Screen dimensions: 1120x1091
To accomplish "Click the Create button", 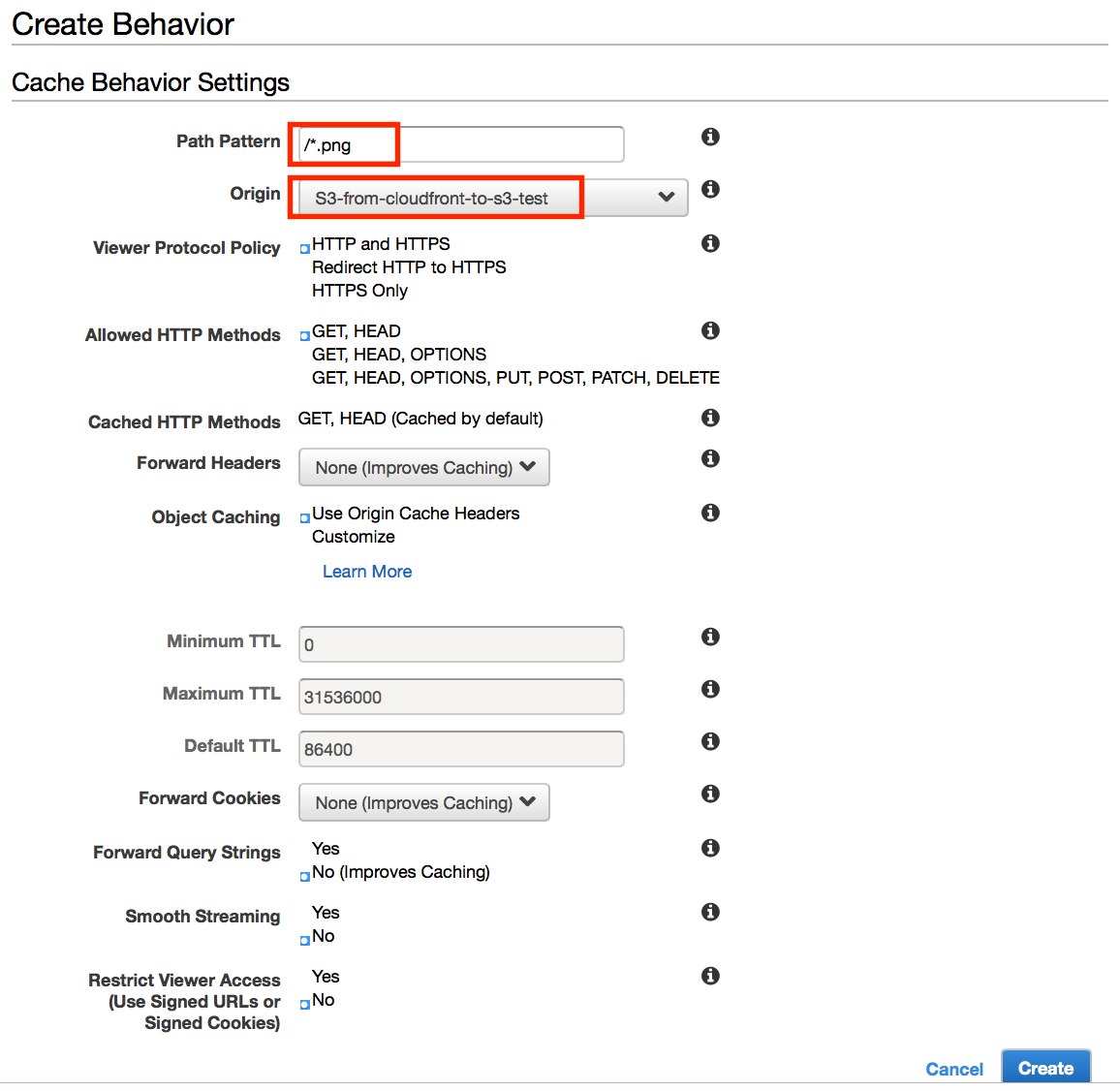I will pos(1045,1068).
